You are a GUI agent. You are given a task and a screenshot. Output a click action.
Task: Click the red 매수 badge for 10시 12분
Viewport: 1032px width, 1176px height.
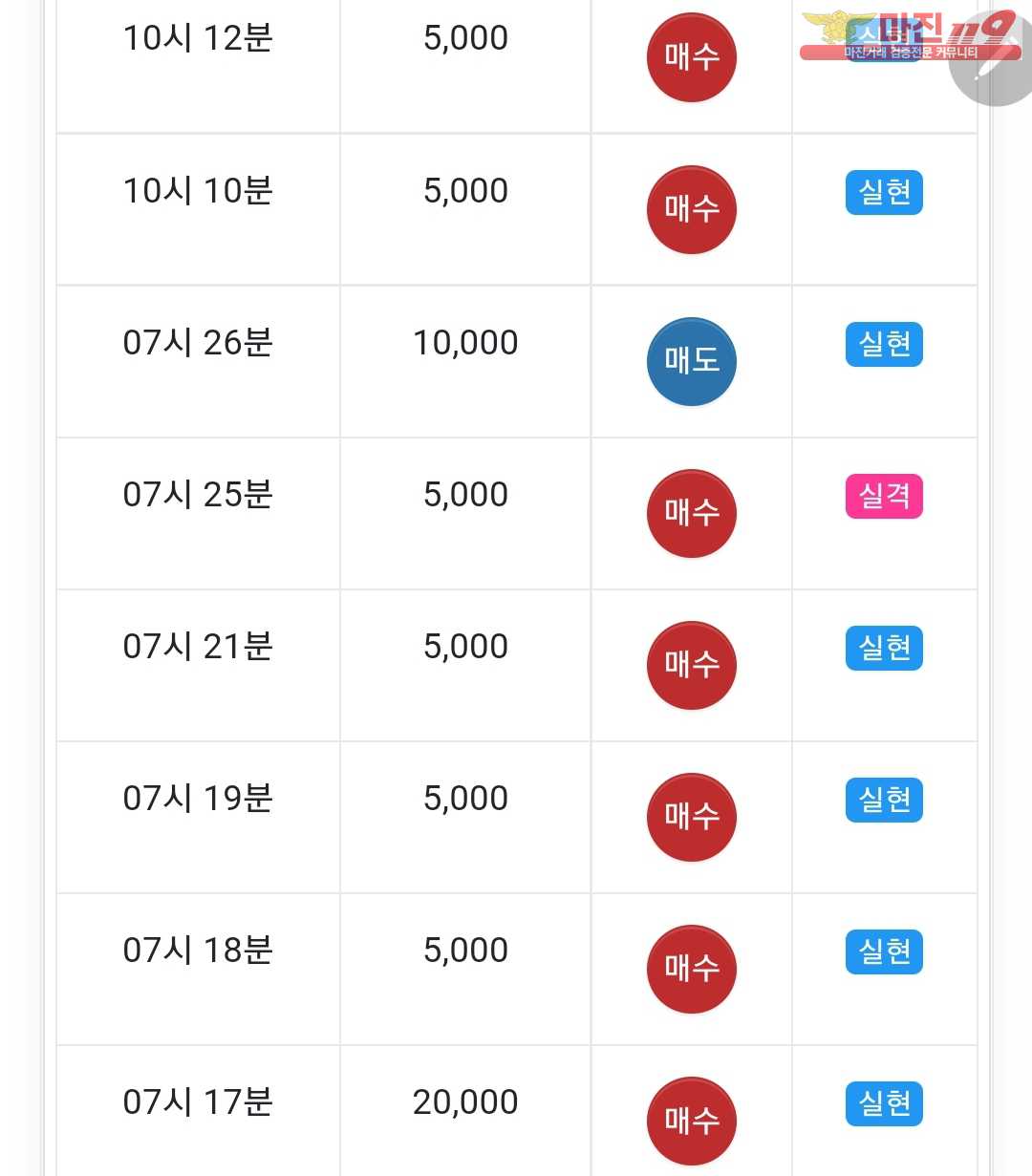[x=692, y=57]
